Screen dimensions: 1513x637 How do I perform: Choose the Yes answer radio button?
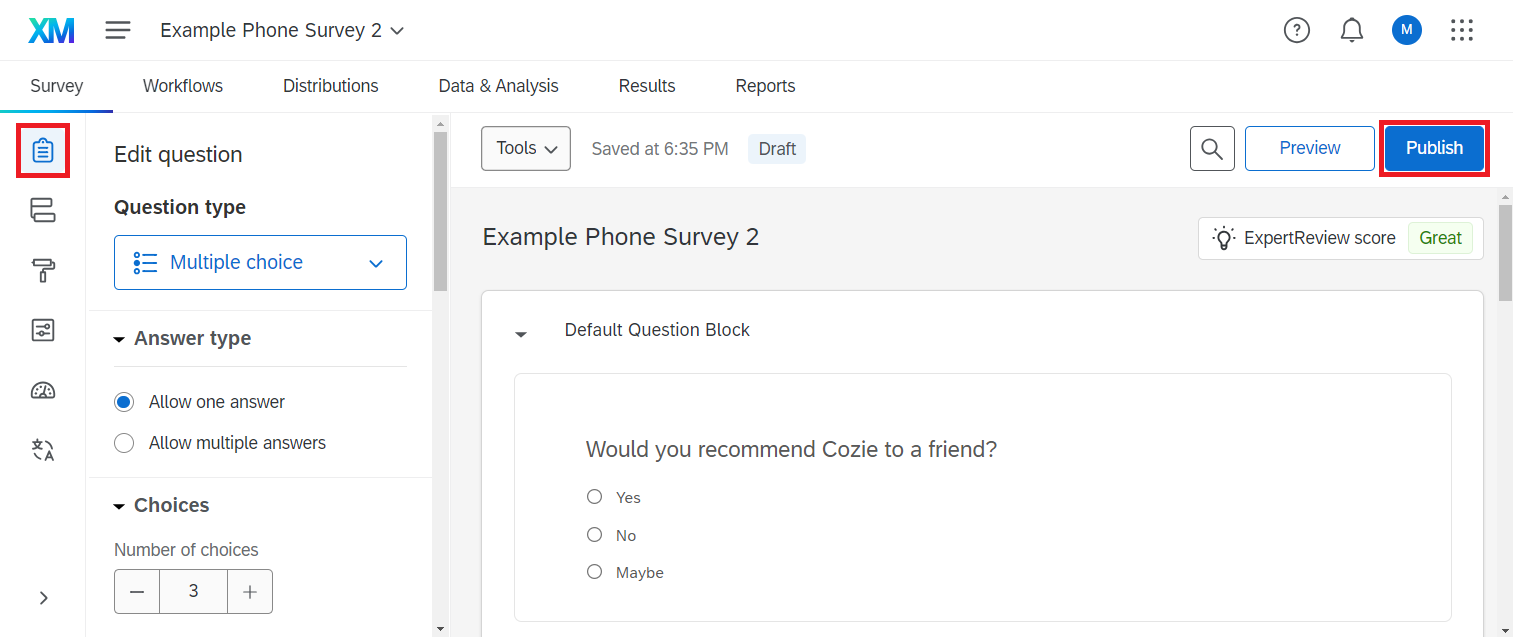pos(595,497)
